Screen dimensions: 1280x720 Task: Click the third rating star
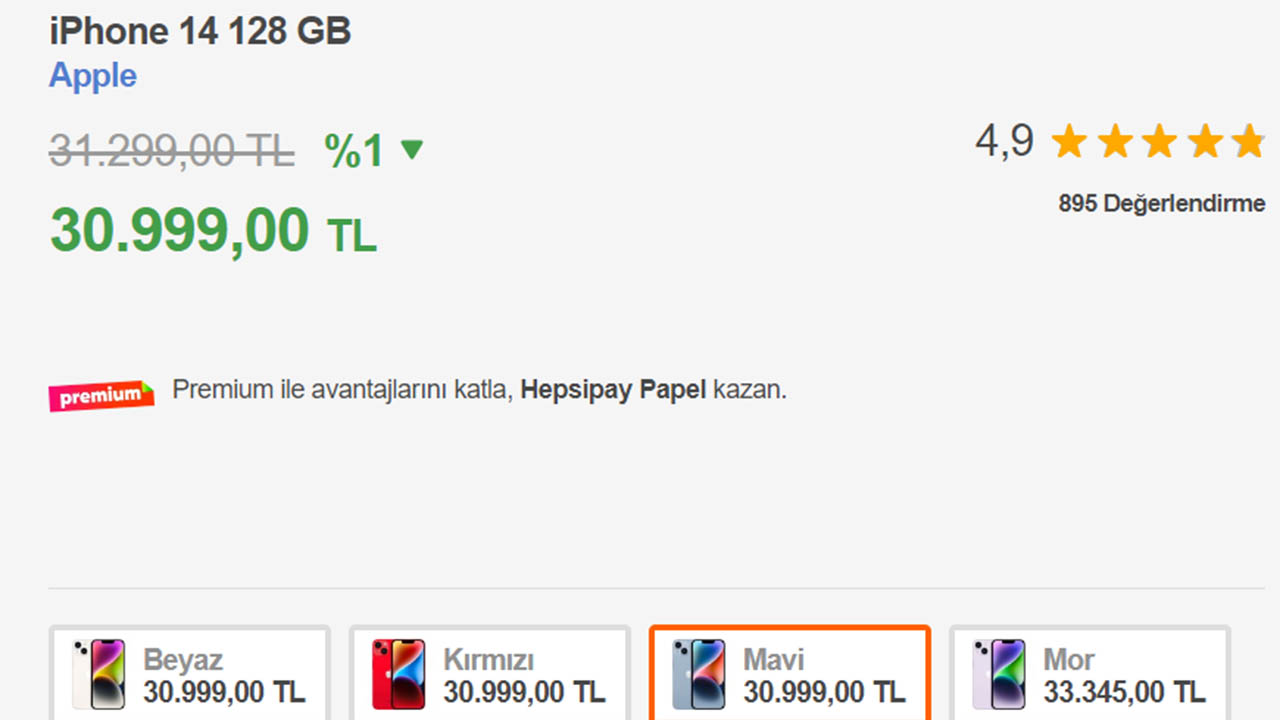point(1159,142)
